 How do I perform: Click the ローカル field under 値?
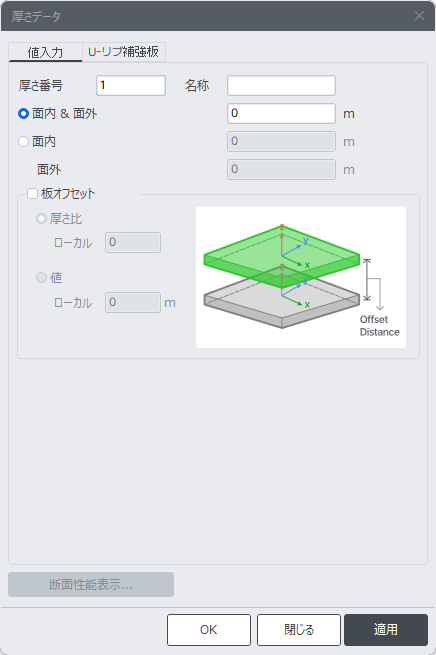coord(133,302)
